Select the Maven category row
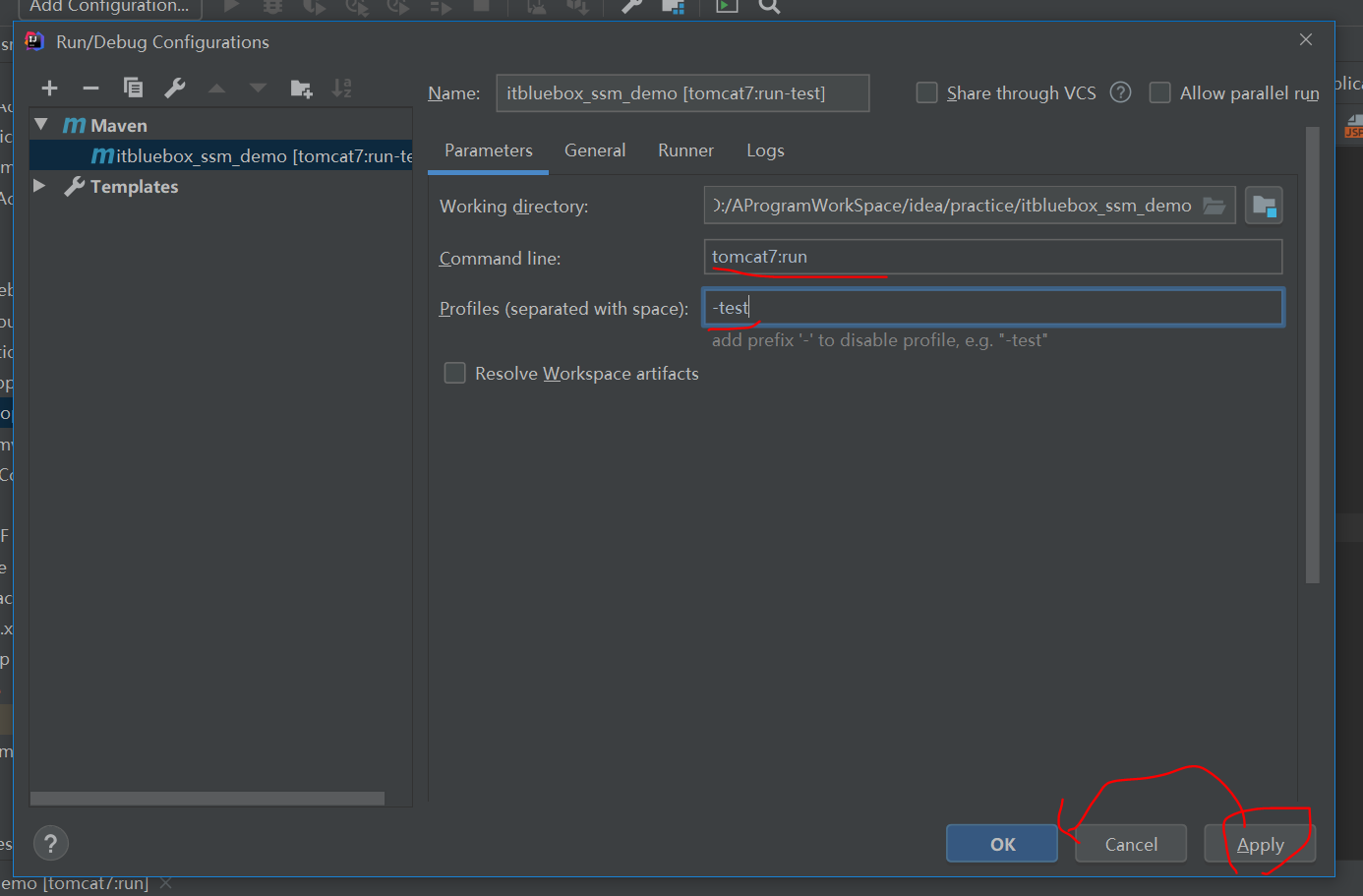Image resolution: width=1363 pixels, height=896 pixels. [x=221, y=125]
